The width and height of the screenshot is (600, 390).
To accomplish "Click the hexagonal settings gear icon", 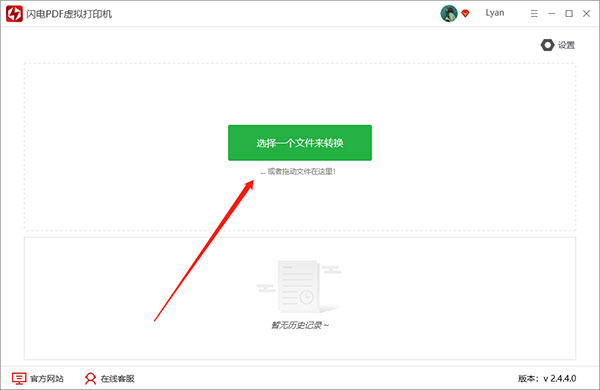I will point(547,45).
